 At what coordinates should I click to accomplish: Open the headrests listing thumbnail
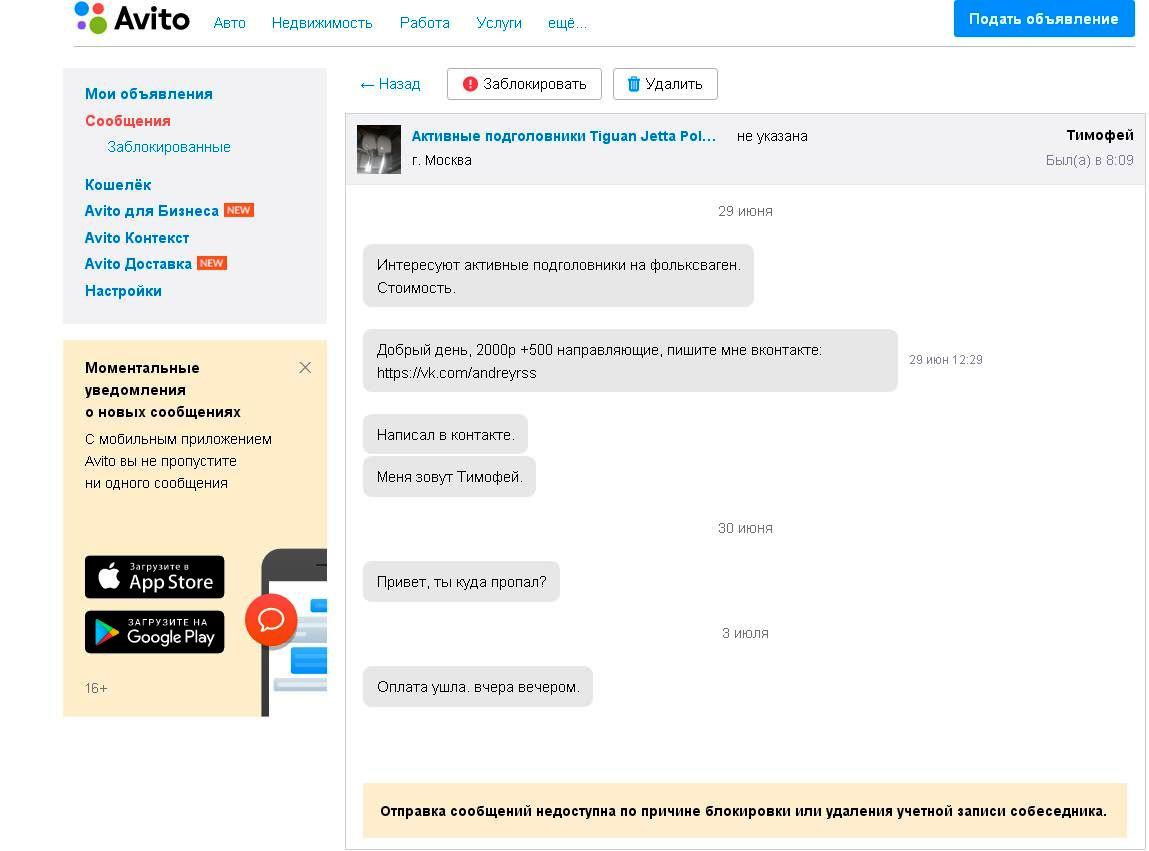point(379,150)
